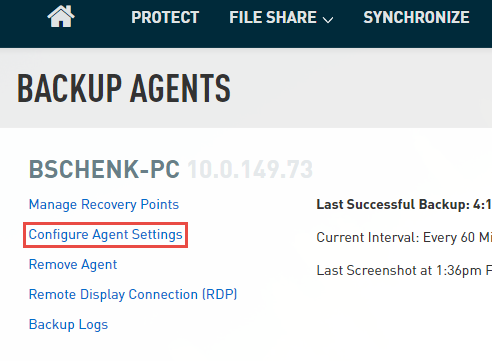Screen dimensions: 492x361
Task: Click the BACKUP AGENTS page heading
Action: pyautogui.click(x=124, y=88)
